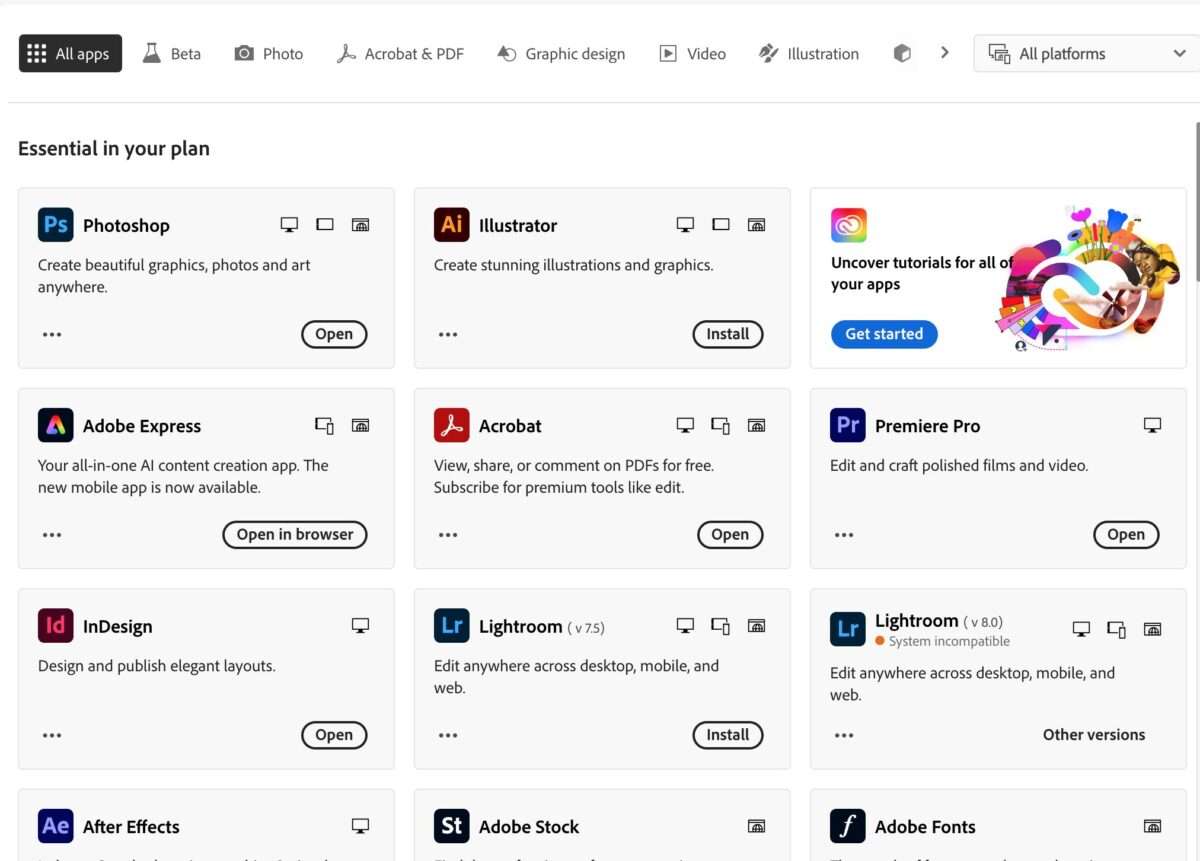Viewport: 1200px width, 861px height.
Task: Switch to the Acrobat & PDF tab
Action: coord(400,54)
